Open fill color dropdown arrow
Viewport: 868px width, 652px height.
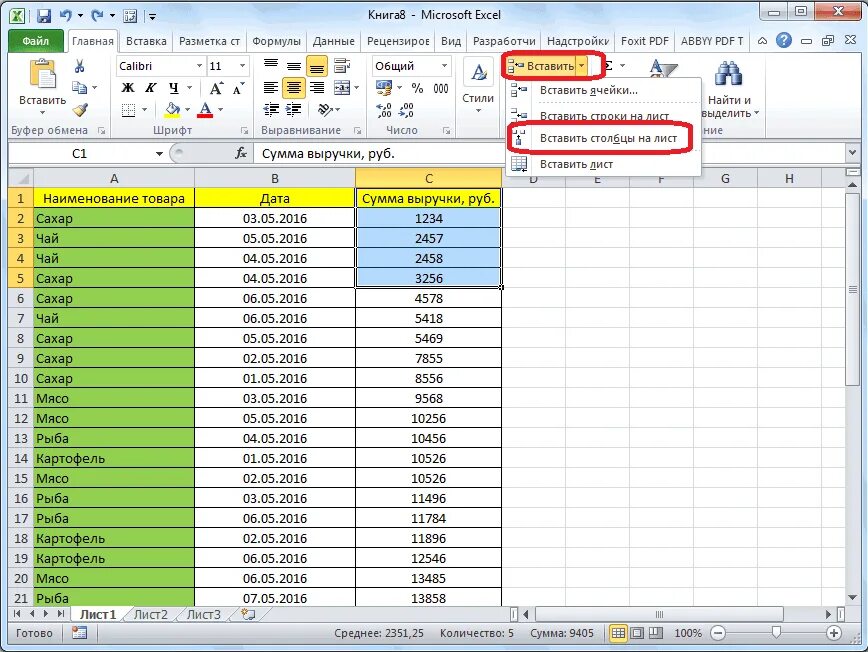click(187, 110)
